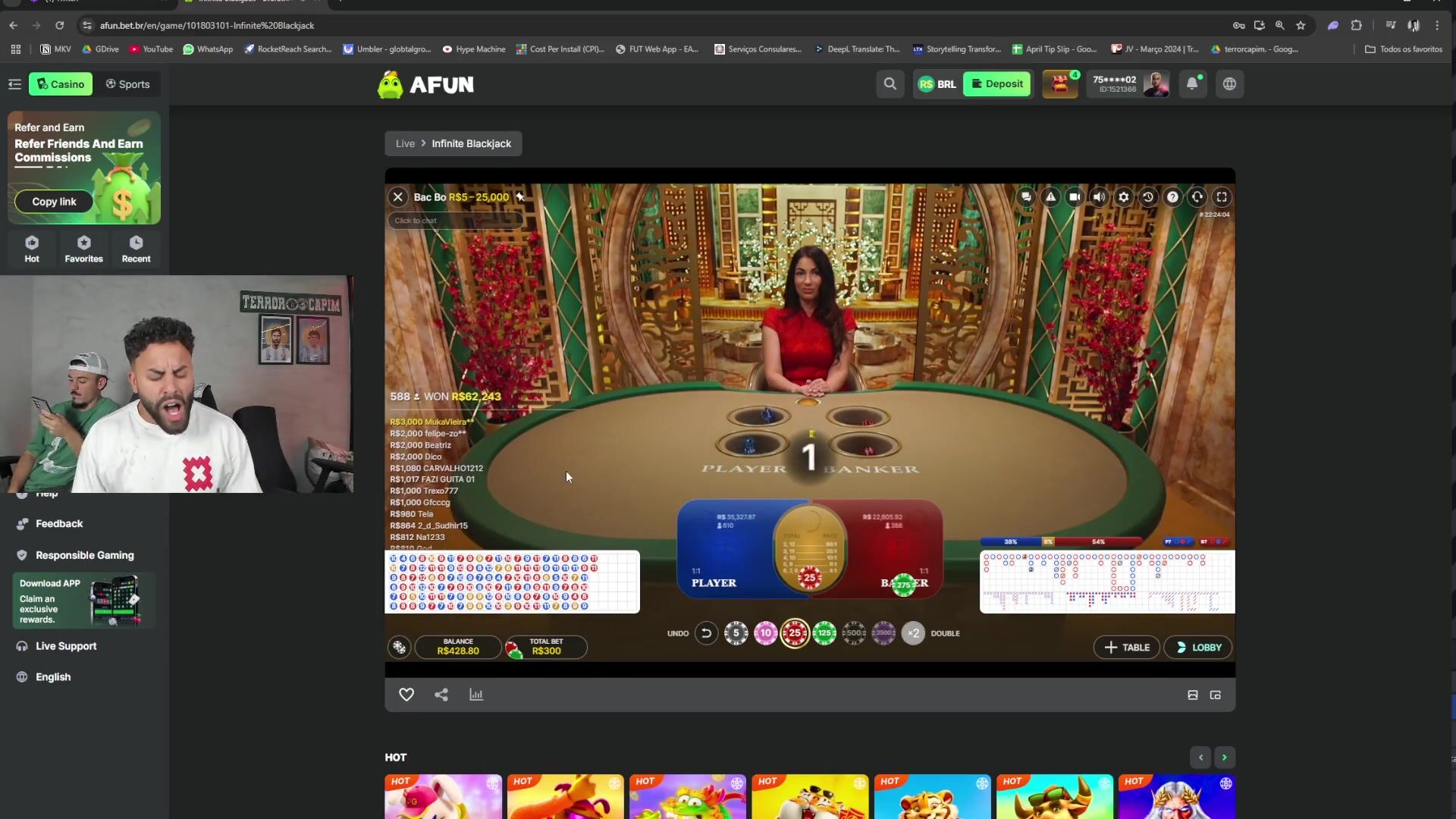Open the site search
This screenshot has width=1456, height=819.
[890, 84]
